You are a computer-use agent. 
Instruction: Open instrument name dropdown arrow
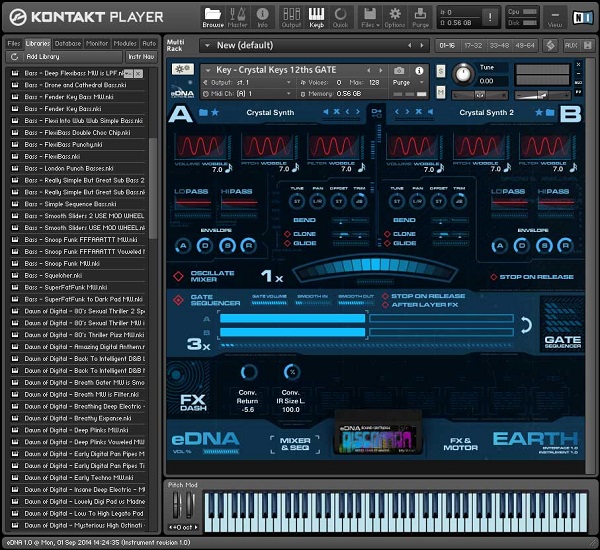point(208,70)
